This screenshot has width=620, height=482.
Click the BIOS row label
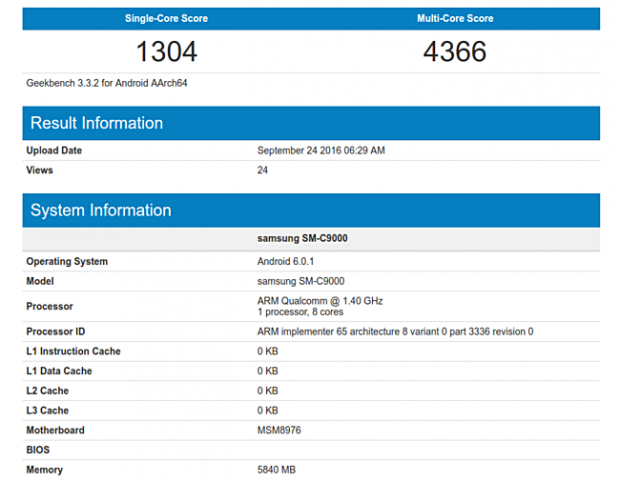tap(39, 450)
